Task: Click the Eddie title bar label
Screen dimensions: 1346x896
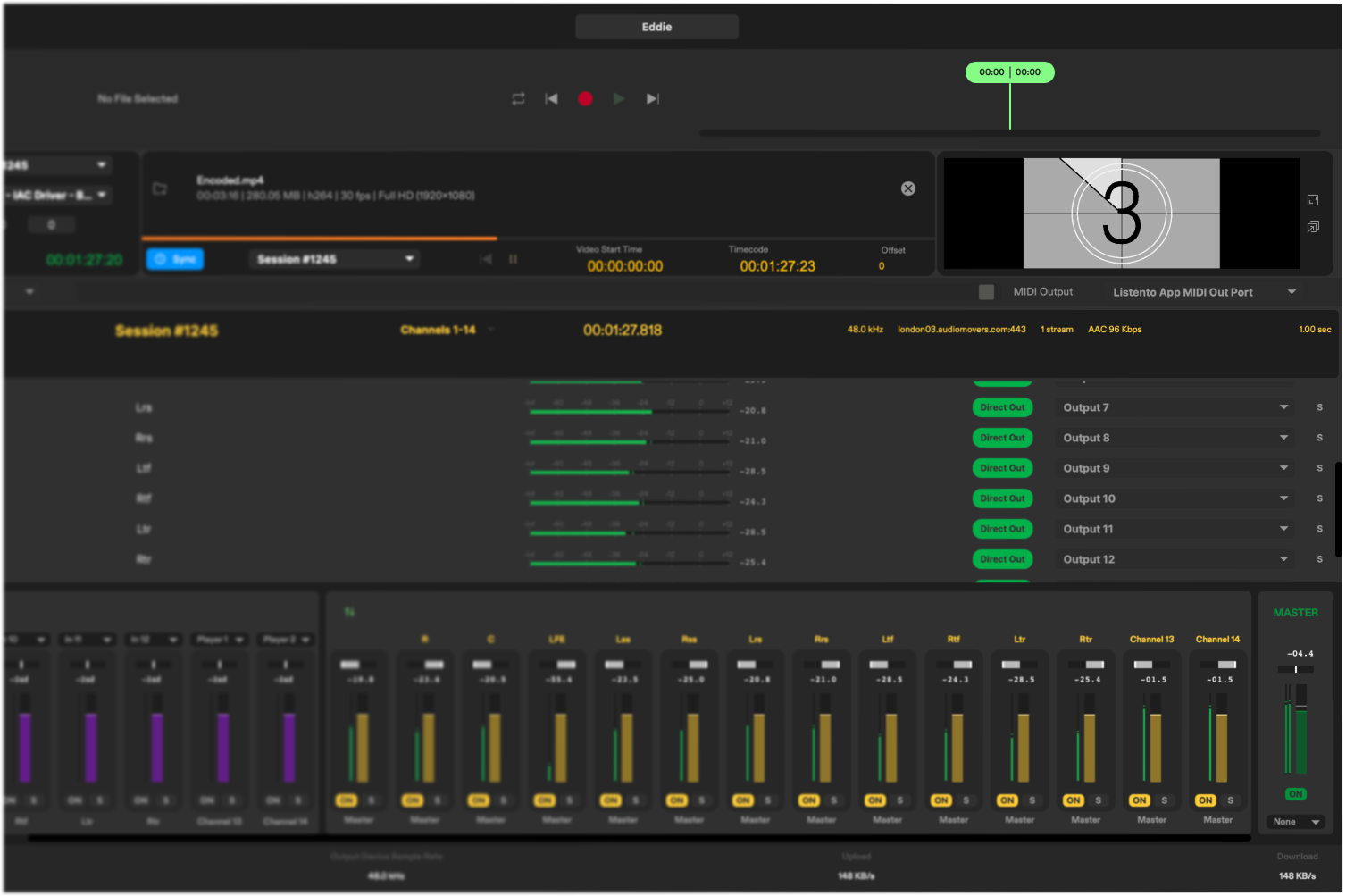Action: coord(656,27)
